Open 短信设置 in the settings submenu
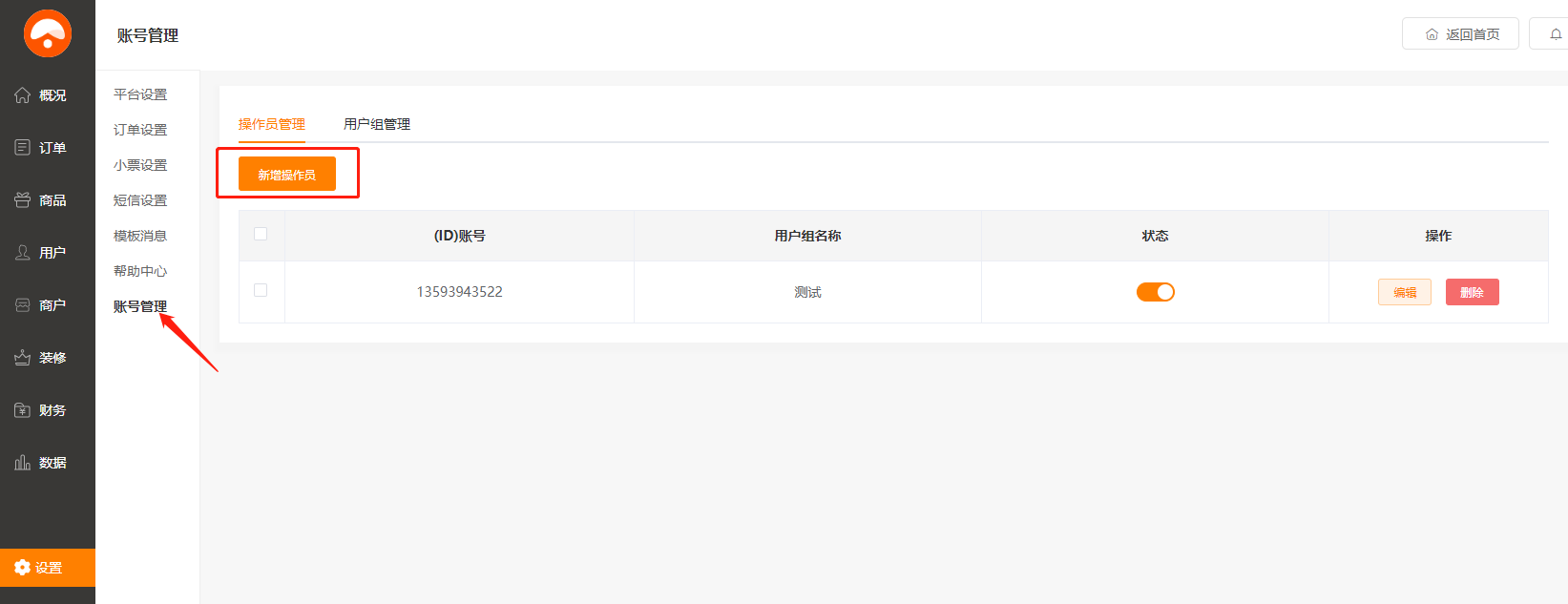 (140, 200)
